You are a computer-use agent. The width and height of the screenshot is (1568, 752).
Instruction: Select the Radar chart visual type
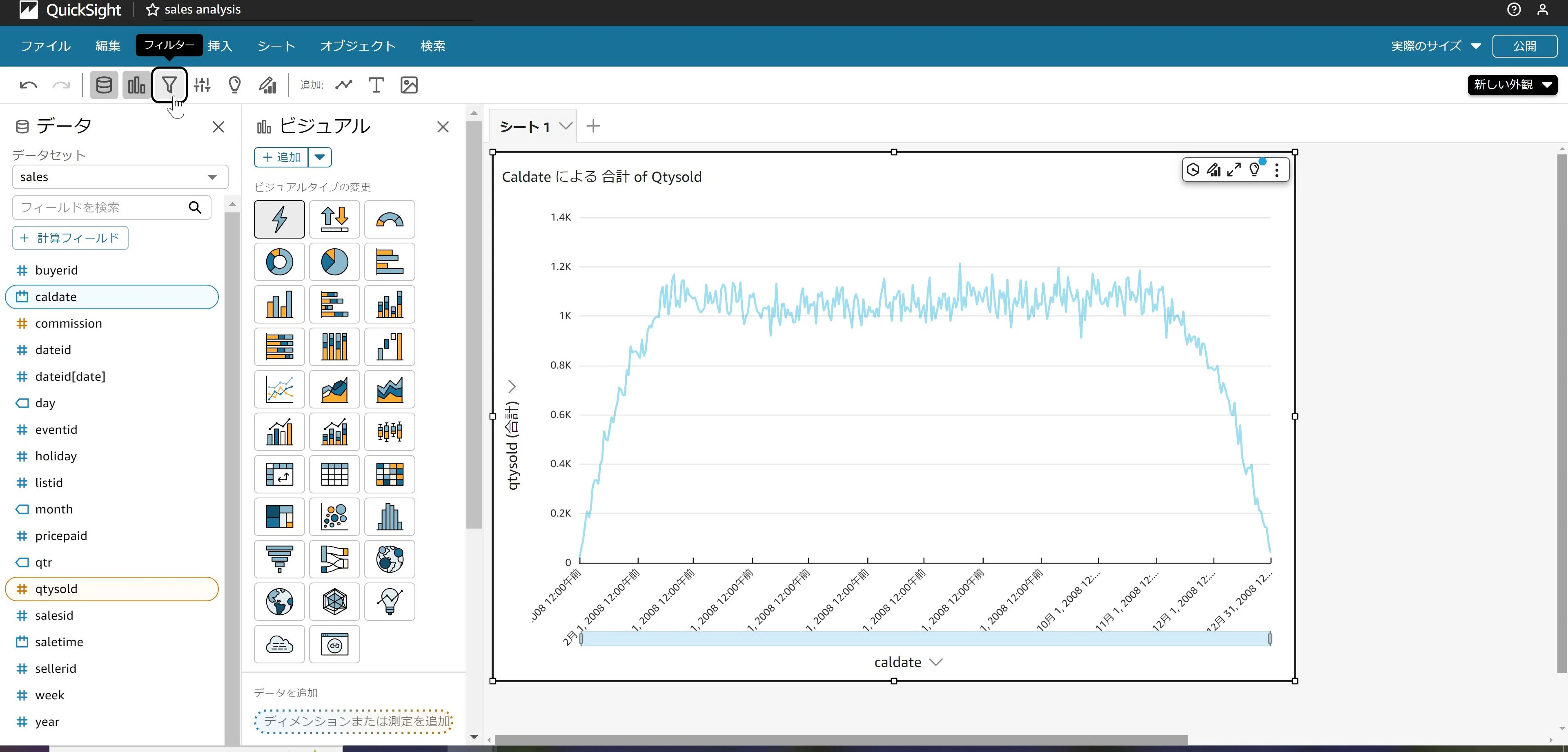[334, 602]
